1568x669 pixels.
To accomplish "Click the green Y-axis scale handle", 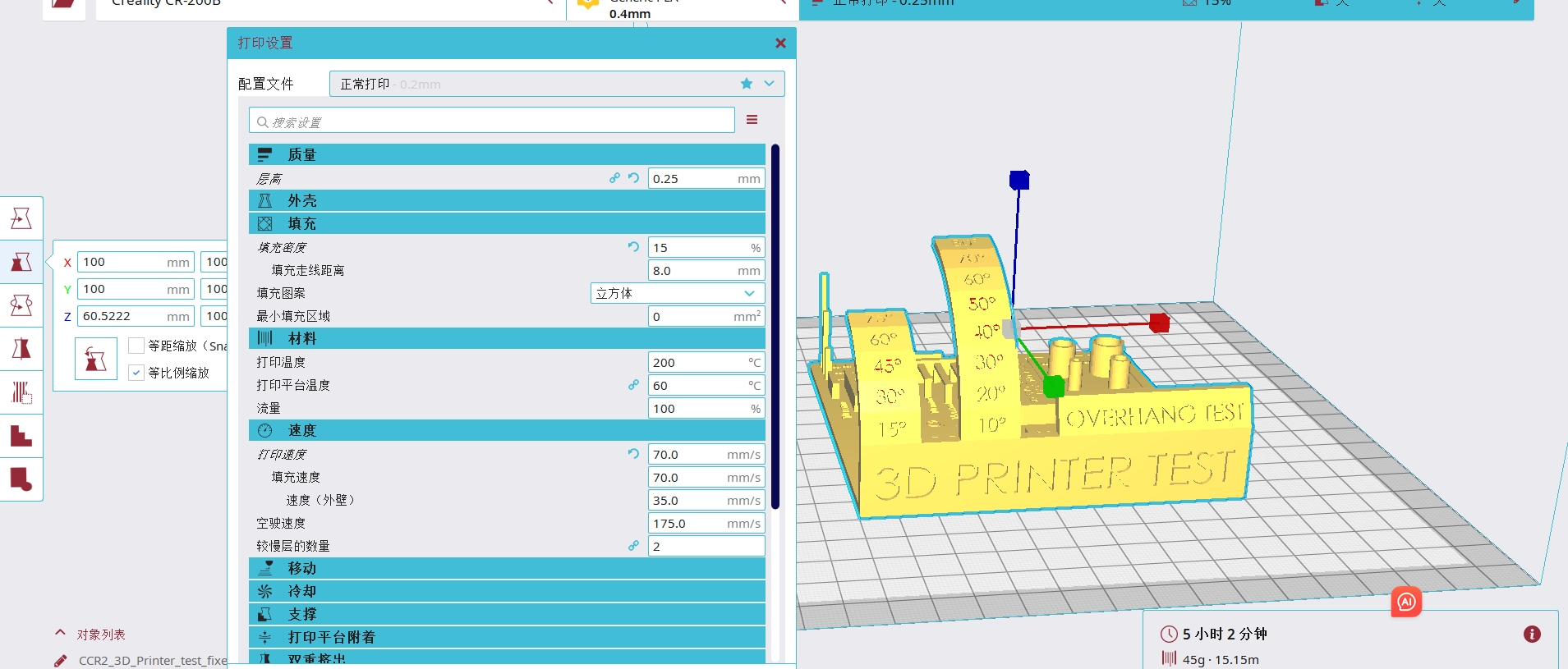I will (1054, 386).
